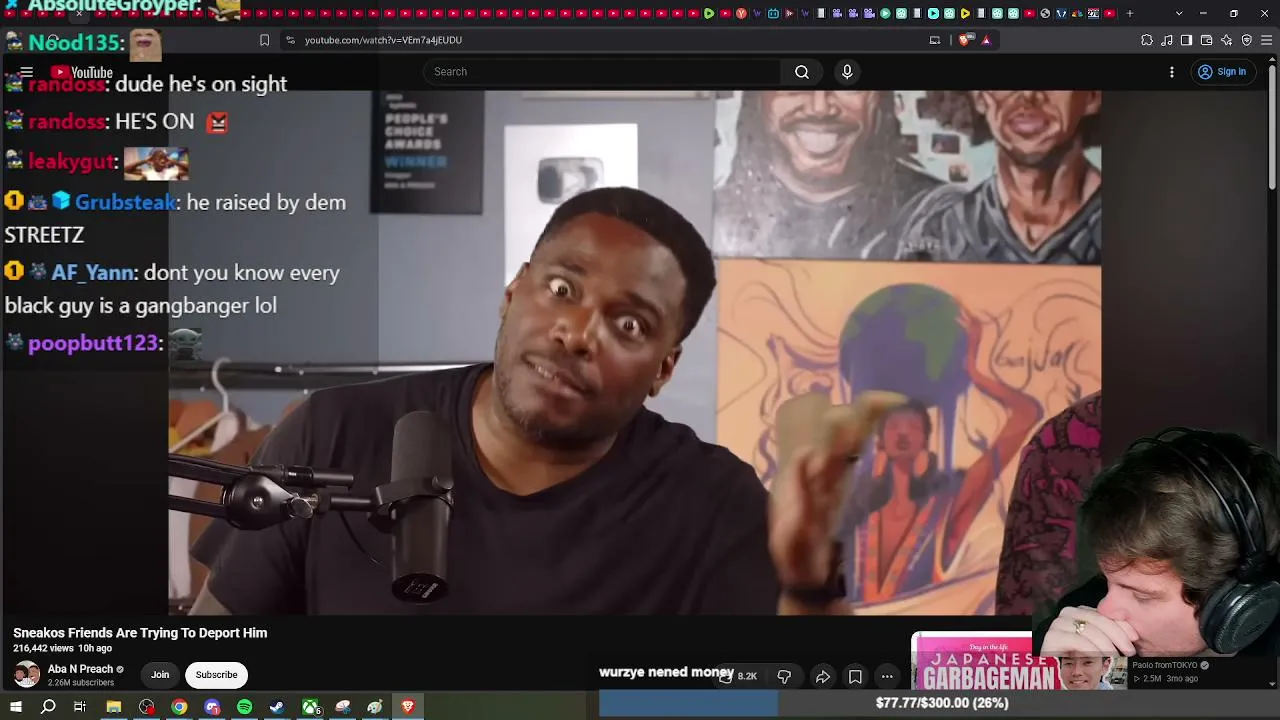Run search with the magnifier button
Screen dimensions: 1280x720
coord(802,72)
